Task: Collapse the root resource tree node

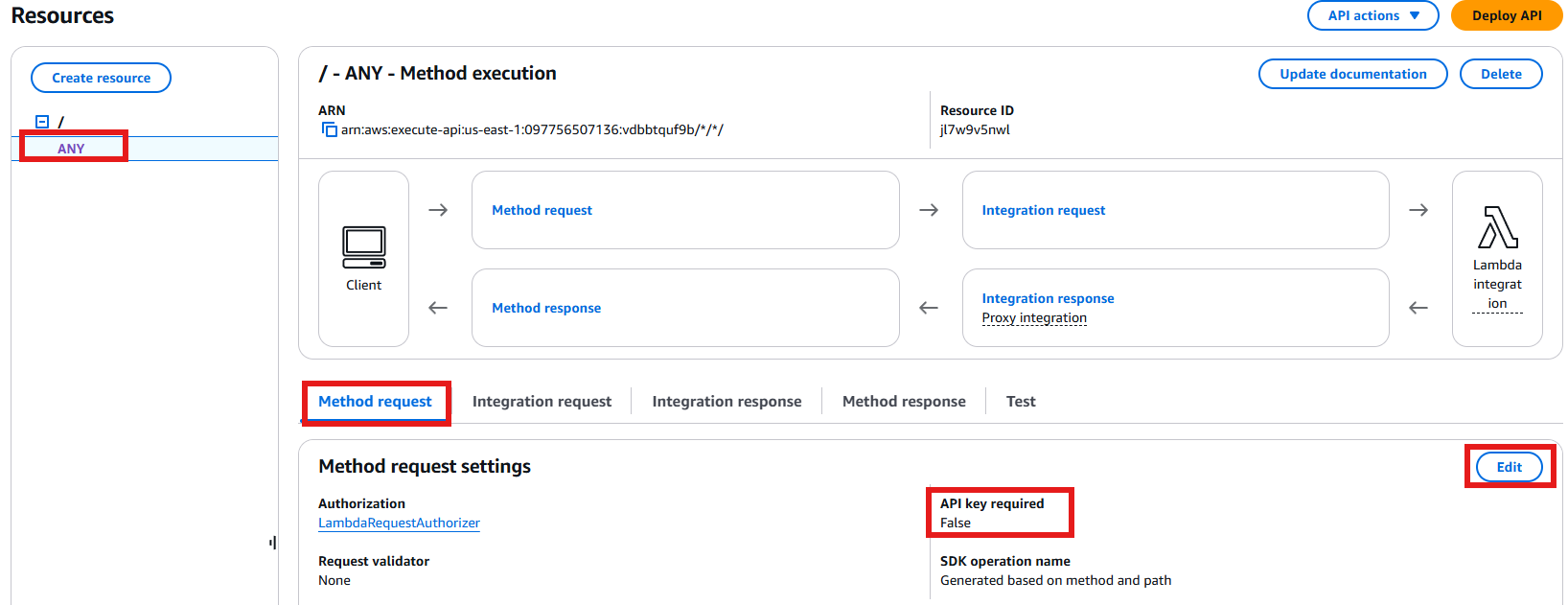Action: [42, 122]
